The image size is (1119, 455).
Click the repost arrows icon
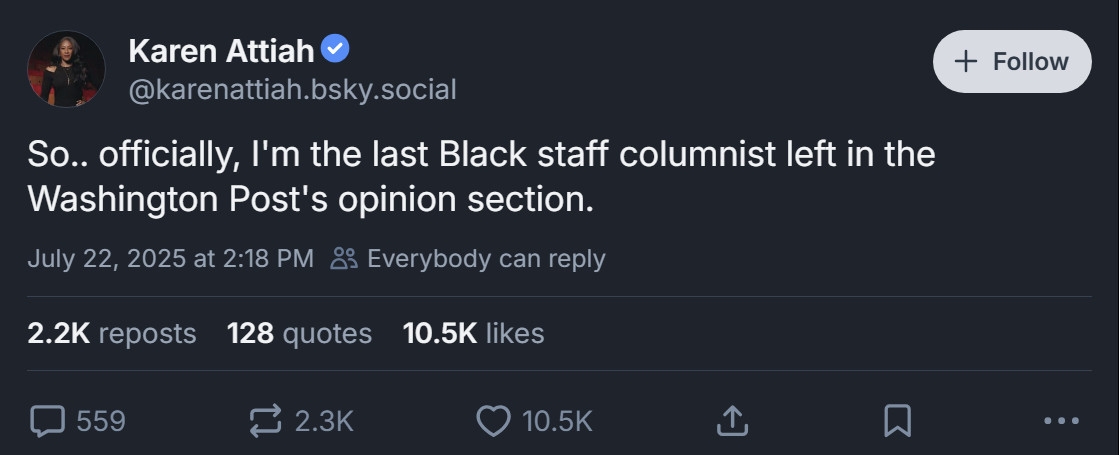click(x=265, y=421)
